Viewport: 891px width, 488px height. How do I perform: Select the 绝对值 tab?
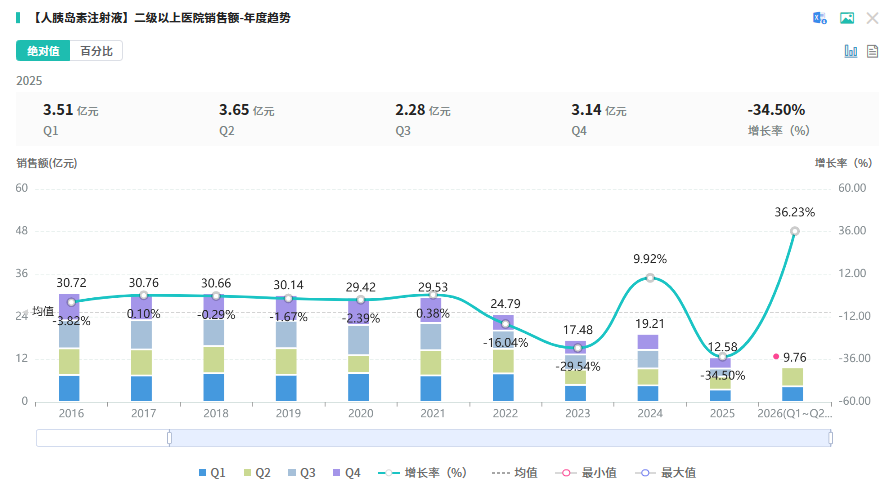[43, 51]
